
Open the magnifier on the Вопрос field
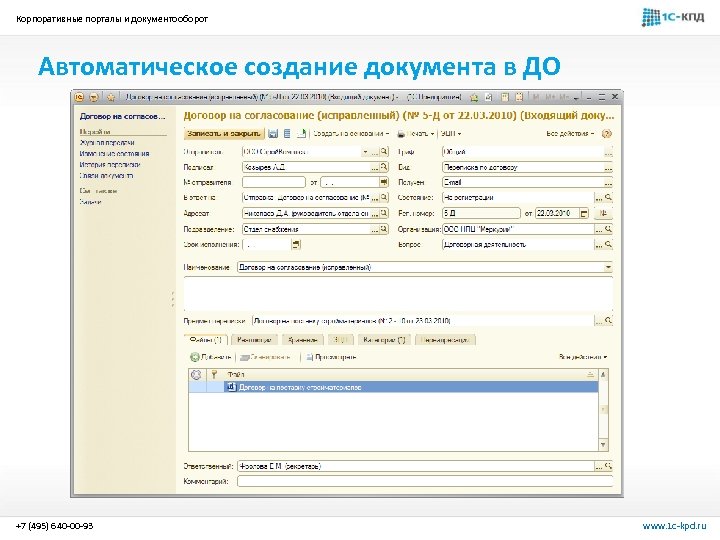point(608,244)
